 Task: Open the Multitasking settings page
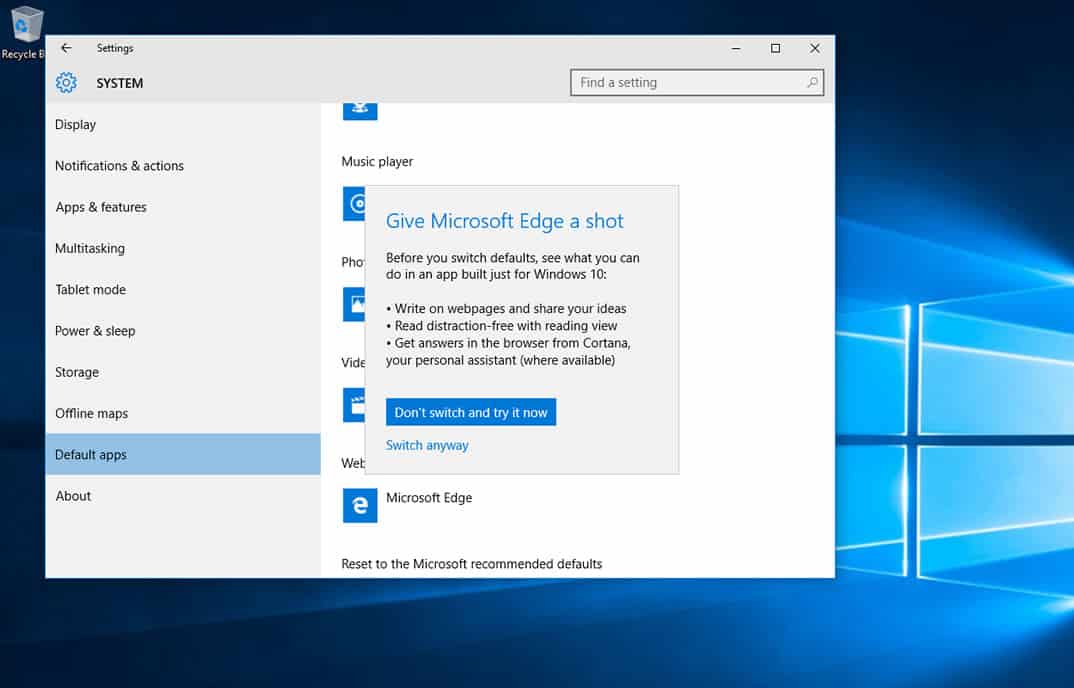coord(90,248)
